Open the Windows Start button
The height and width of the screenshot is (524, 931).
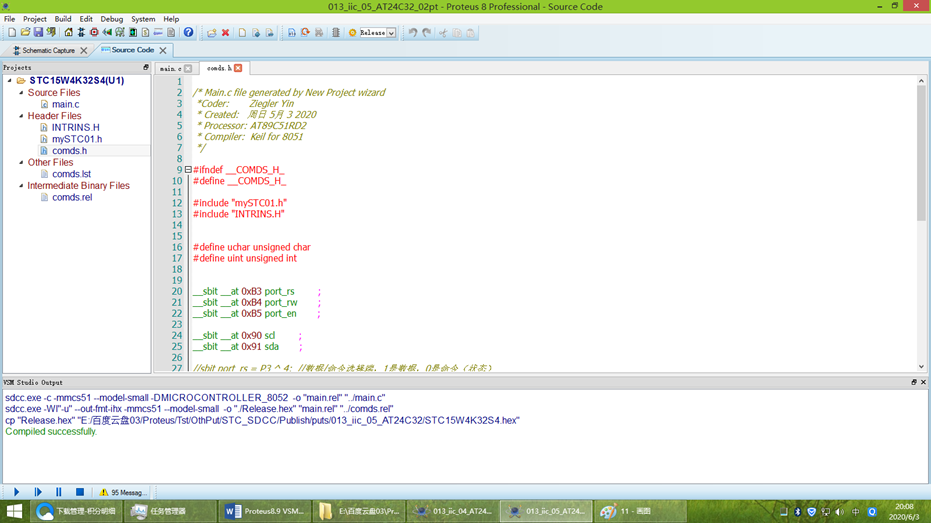[x=14, y=511]
